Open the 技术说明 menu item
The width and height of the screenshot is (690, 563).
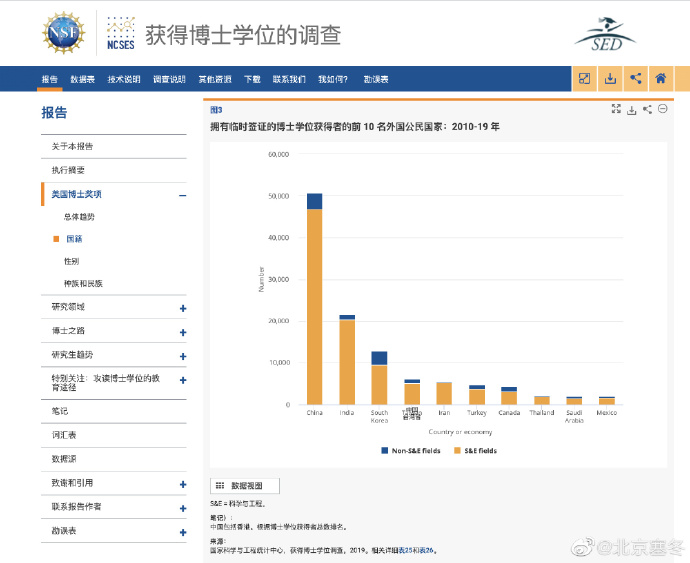pos(124,79)
